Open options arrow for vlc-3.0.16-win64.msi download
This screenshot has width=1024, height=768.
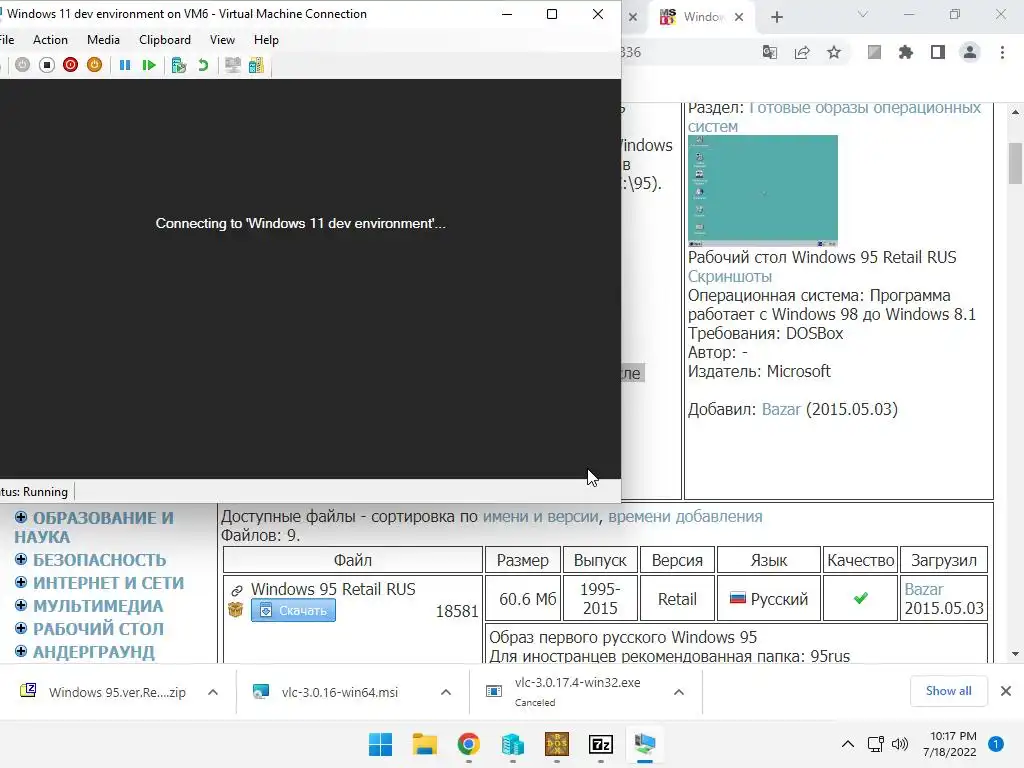[x=446, y=692]
